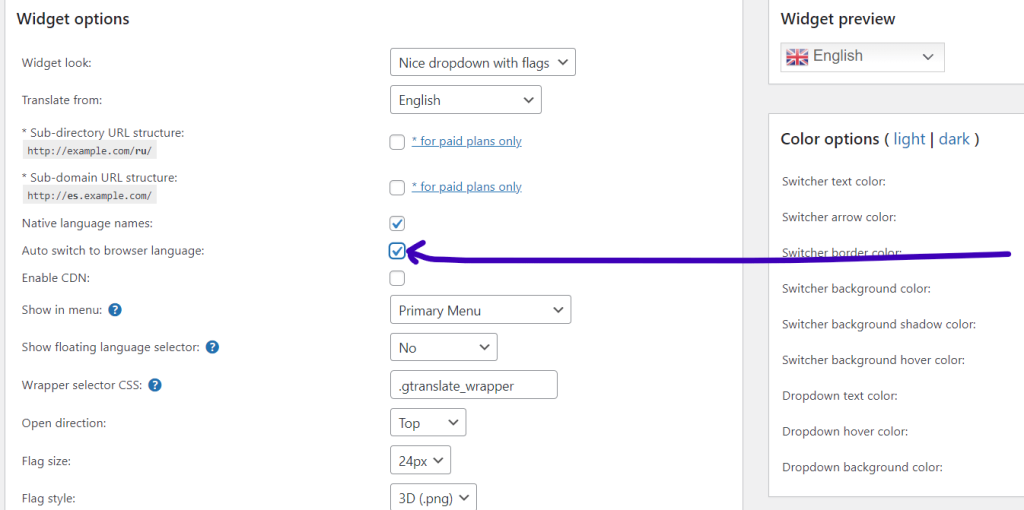
Task: Click paid plans link for Sub-directory
Action: pyautogui.click(x=466, y=141)
